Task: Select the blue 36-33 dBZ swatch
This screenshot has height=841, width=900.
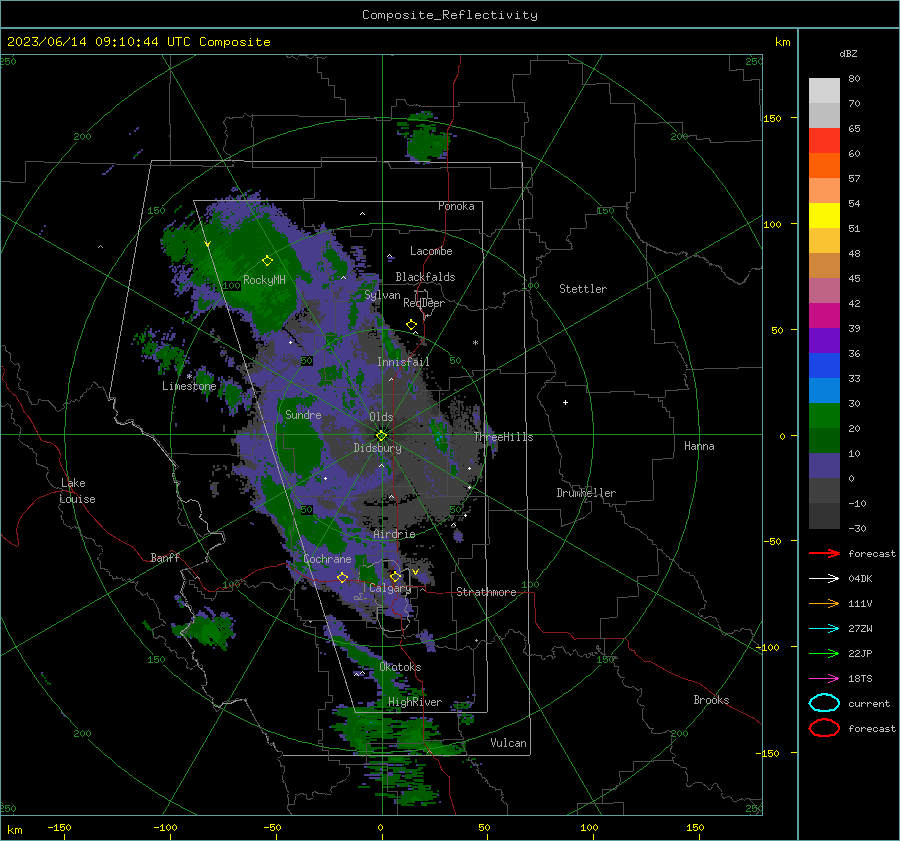Action: click(824, 365)
